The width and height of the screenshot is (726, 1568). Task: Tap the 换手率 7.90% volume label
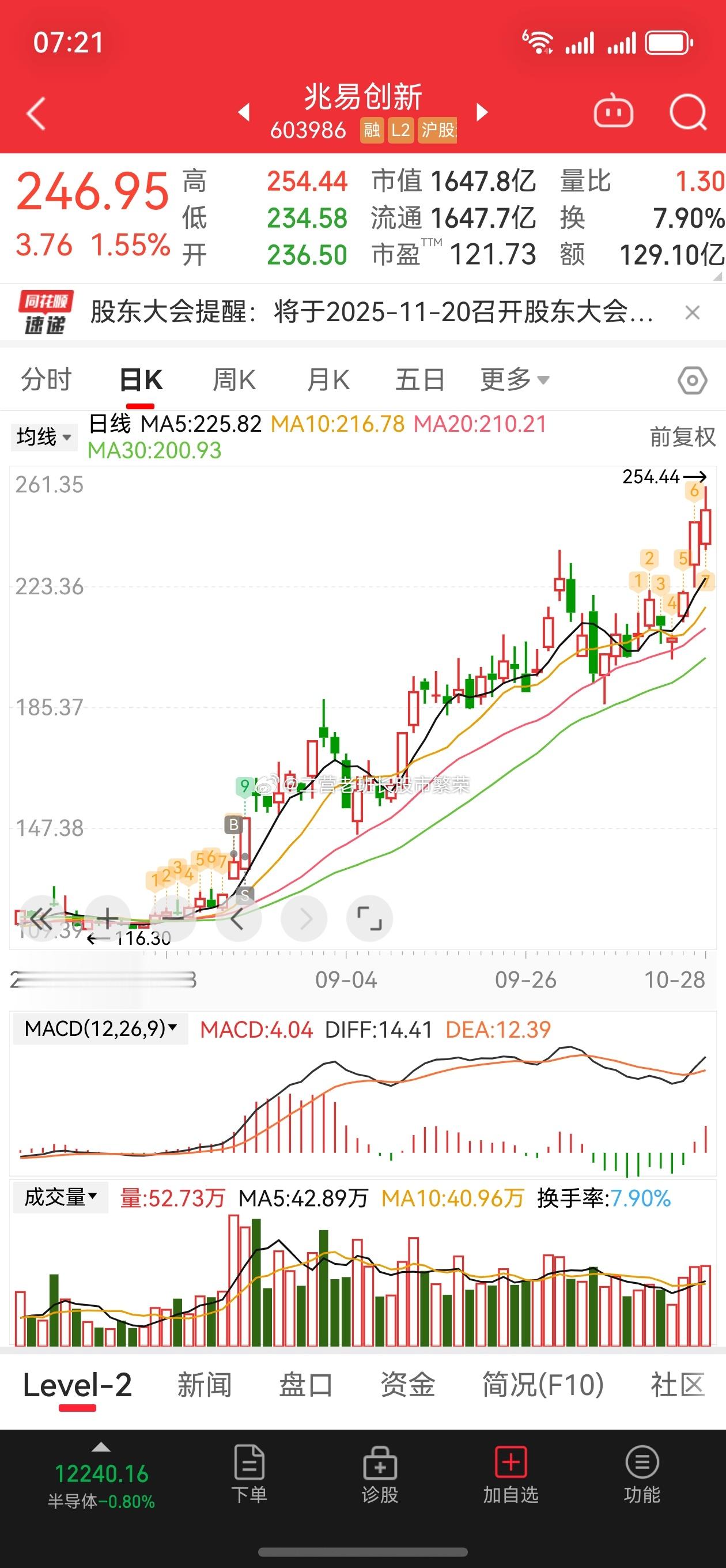coord(604,1198)
